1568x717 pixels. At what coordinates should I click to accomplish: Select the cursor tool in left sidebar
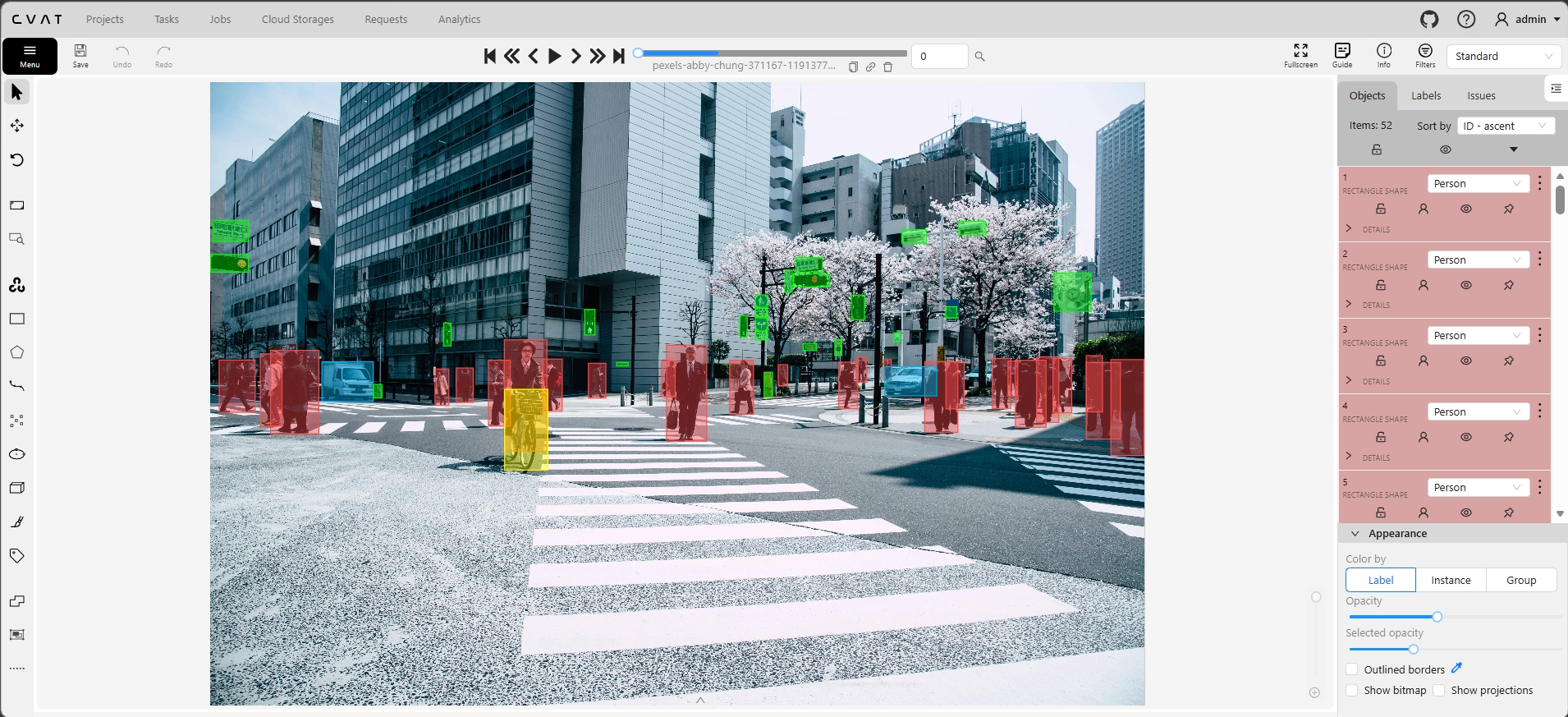tap(17, 92)
